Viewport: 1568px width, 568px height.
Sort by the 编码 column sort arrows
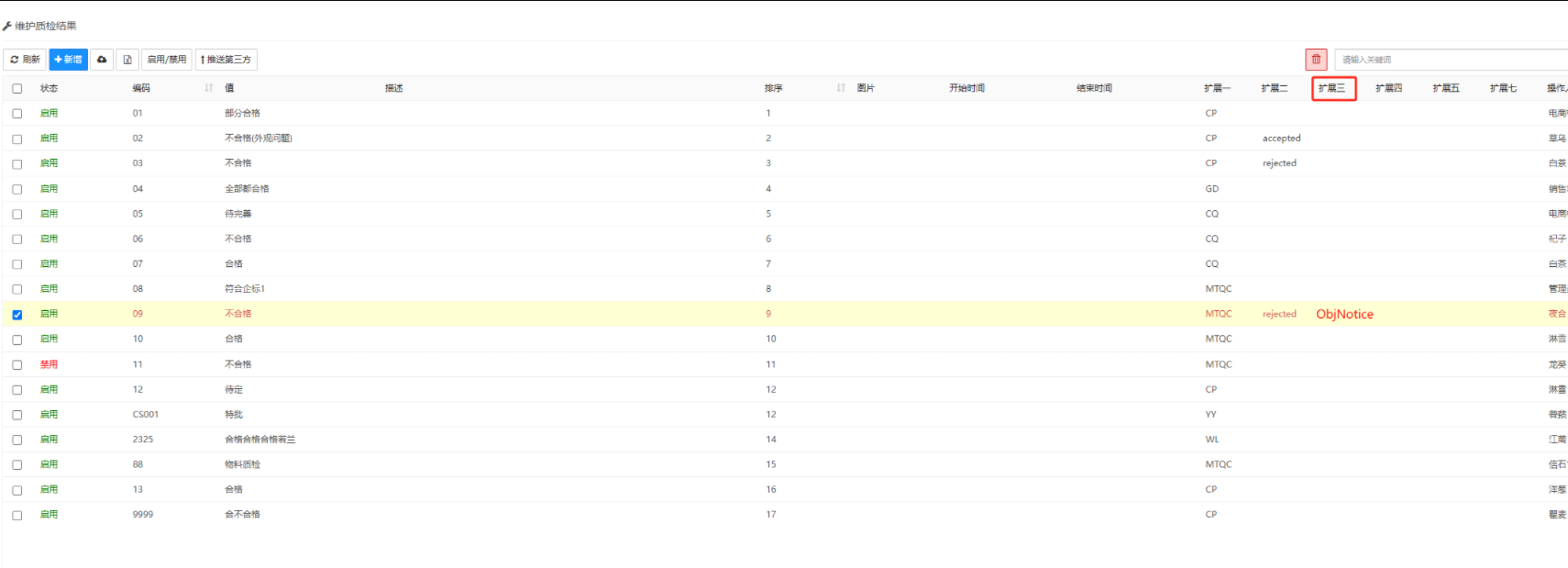(x=208, y=88)
